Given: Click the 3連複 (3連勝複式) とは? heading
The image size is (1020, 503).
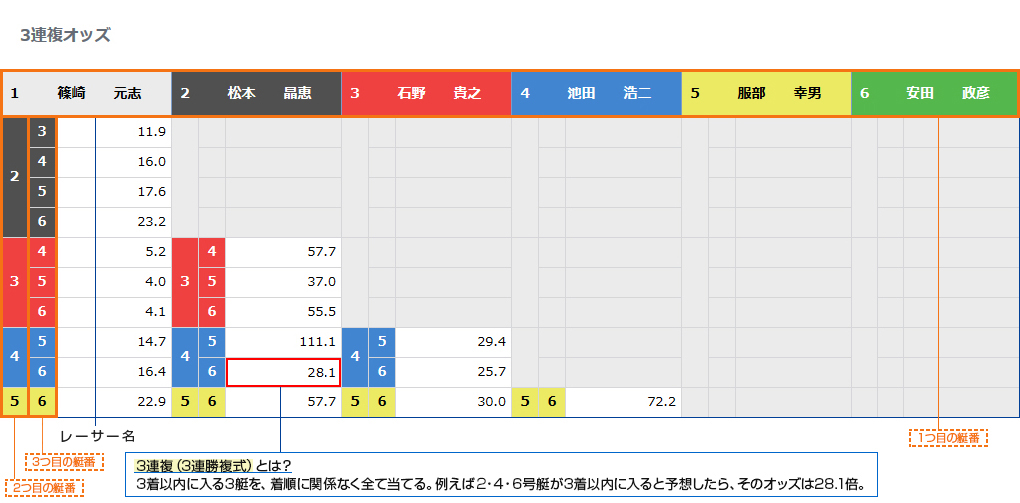Looking at the screenshot, I should (x=213, y=466).
